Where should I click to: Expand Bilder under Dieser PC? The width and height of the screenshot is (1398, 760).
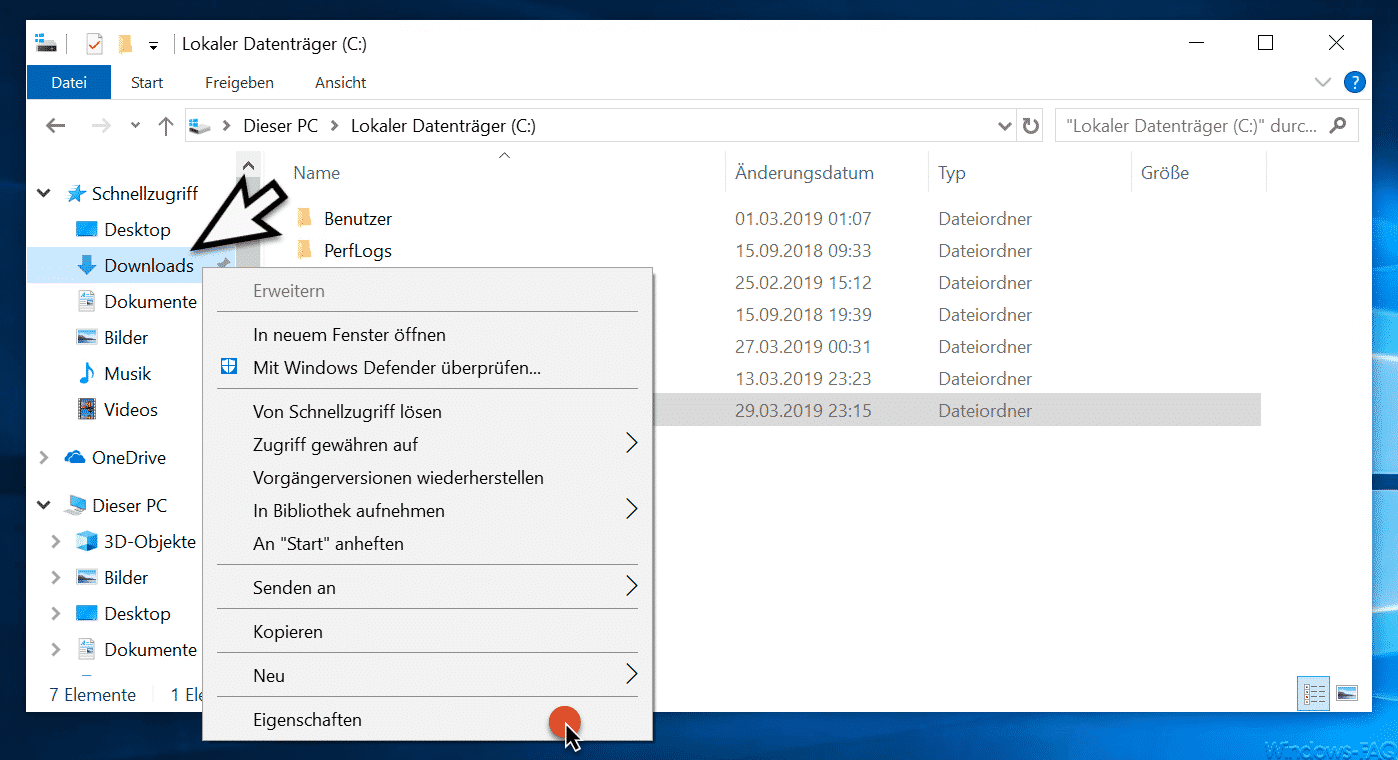pos(56,577)
